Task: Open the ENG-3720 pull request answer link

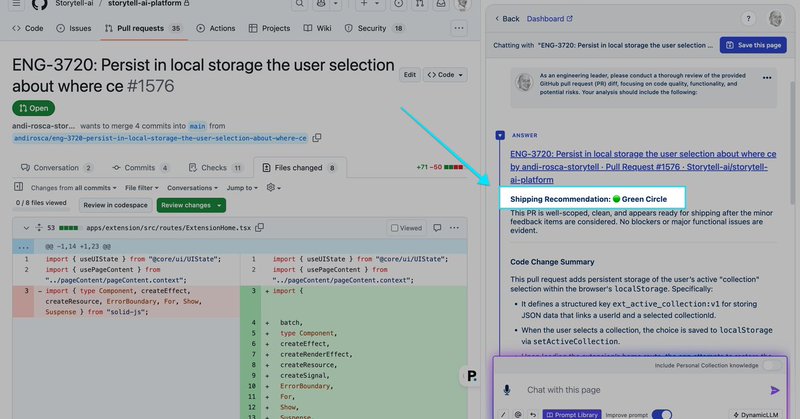Action: [643, 167]
